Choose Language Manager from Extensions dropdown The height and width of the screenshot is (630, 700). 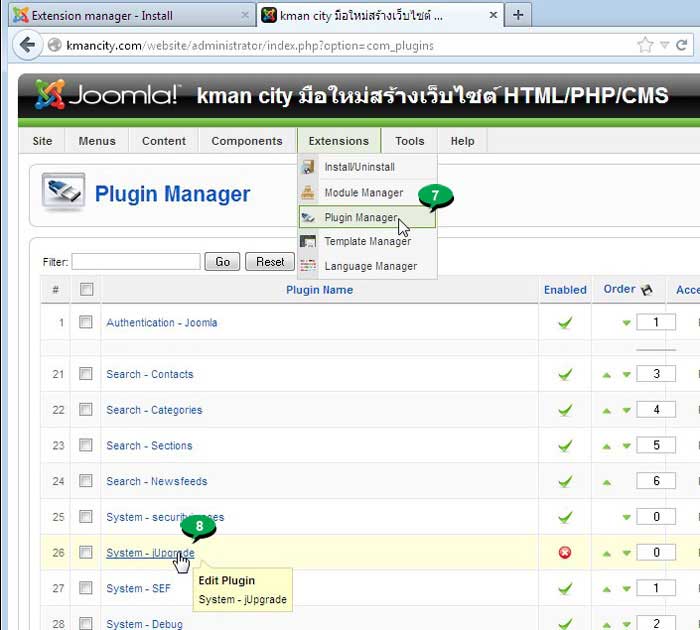click(367, 266)
